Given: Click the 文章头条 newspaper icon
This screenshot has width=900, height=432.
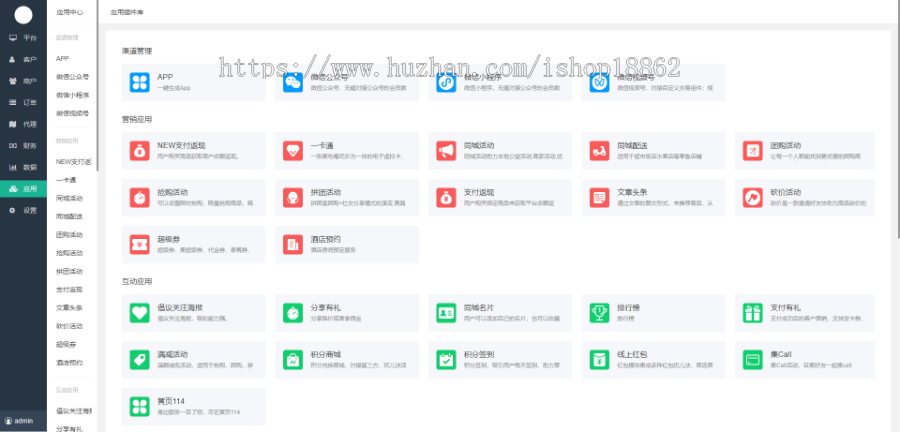Looking at the screenshot, I should click(x=599, y=198).
